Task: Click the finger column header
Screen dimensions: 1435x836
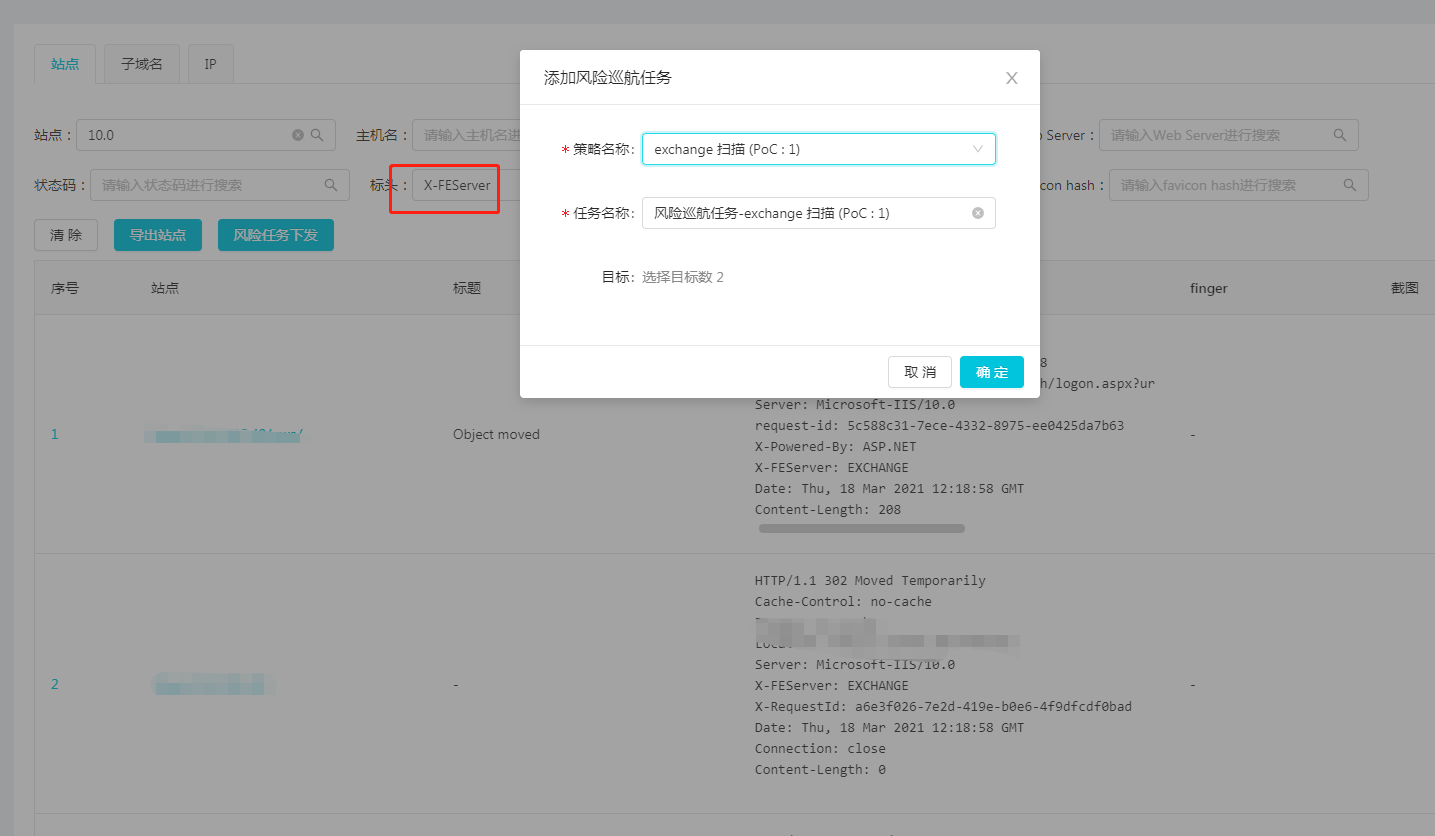Action: (x=1208, y=288)
